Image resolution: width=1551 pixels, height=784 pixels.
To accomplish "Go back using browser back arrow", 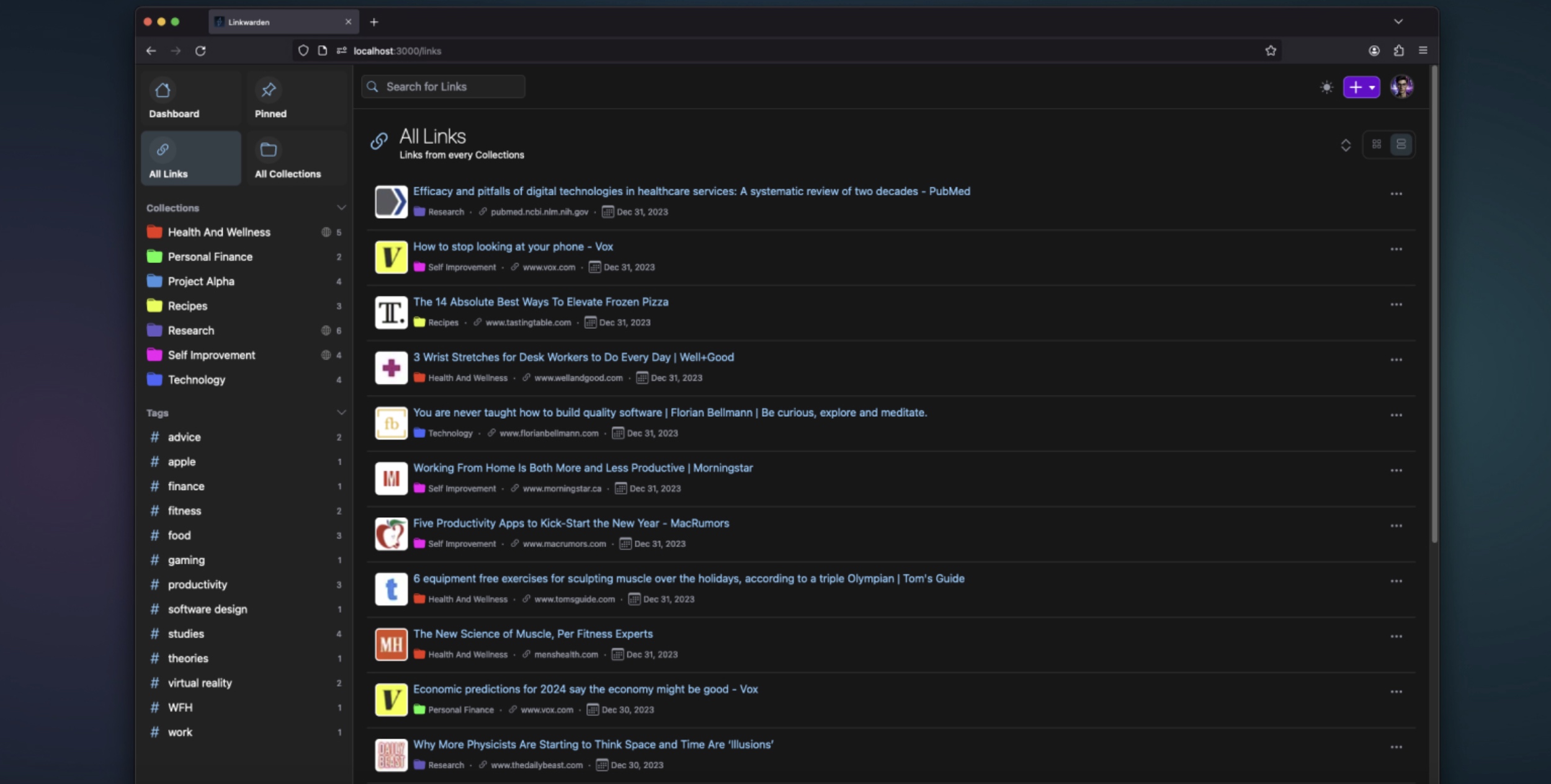I will coord(151,51).
